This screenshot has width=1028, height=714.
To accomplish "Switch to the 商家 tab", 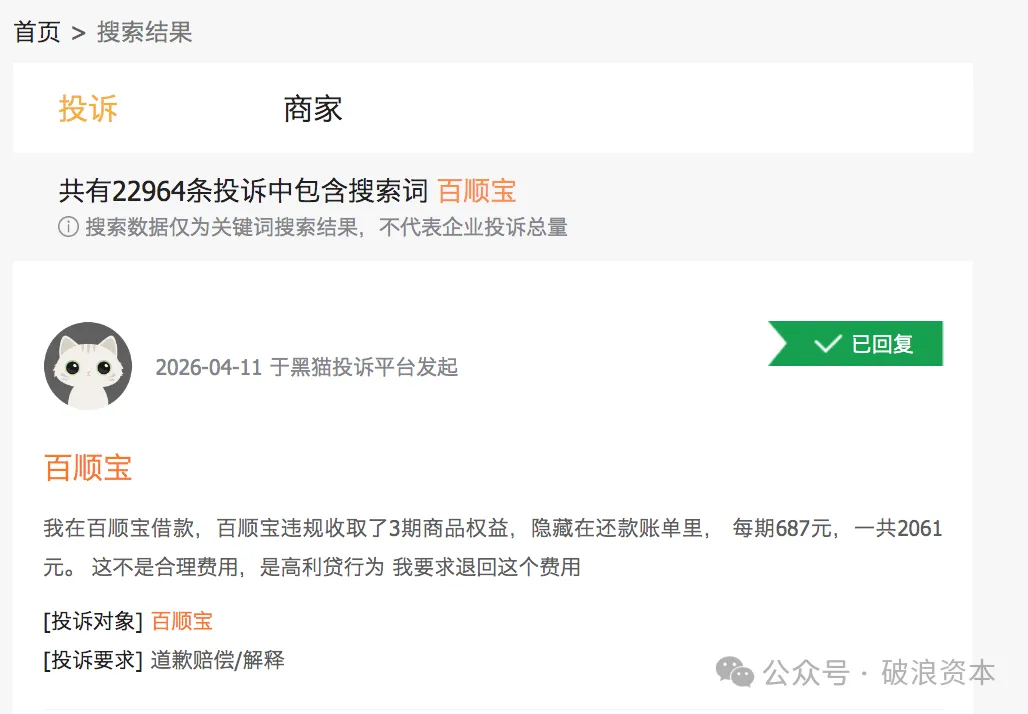I will coord(313,108).
